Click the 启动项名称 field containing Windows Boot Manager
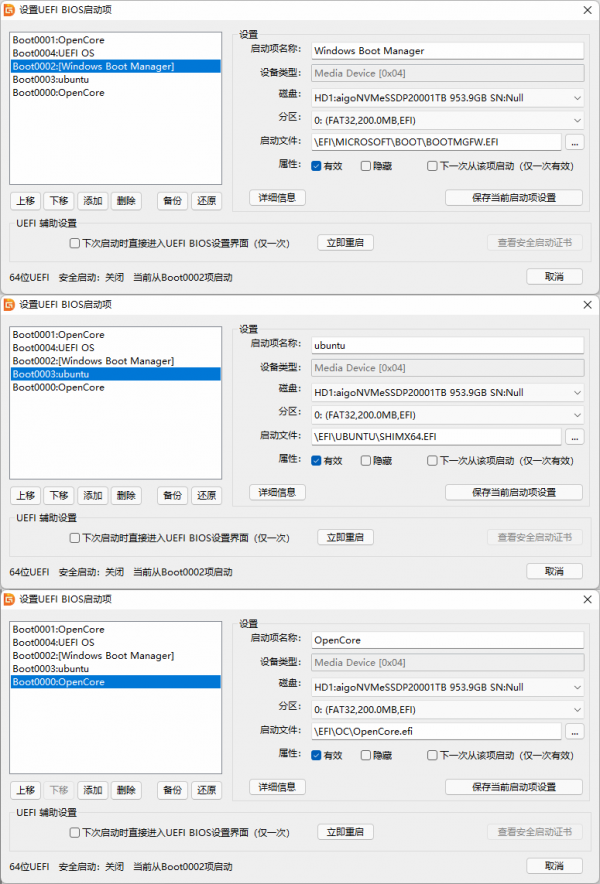This screenshot has width=600, height=884. point(448,51)
